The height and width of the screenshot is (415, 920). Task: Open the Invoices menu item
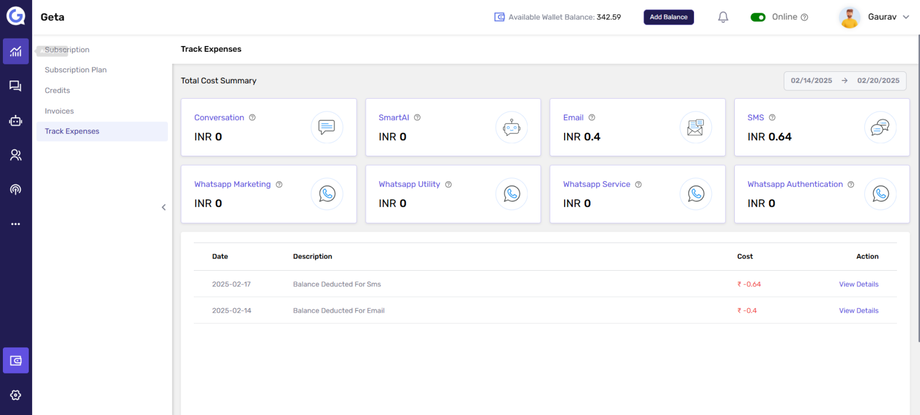(x=59, y=111)
